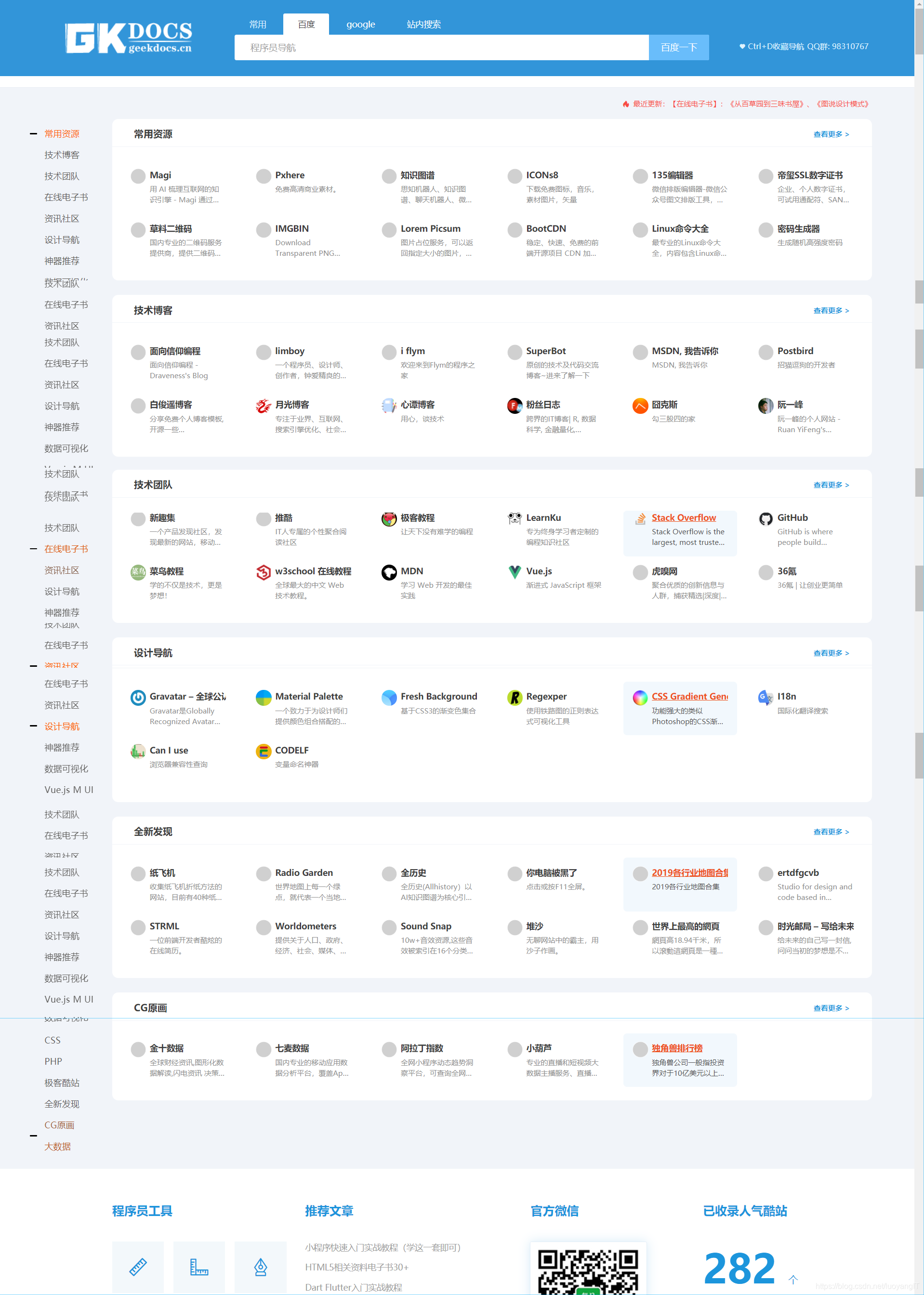Image resolution: width=924 pixels, height=1295 pixels.
Task: Open the 《图说设计模式》 update link
Action: click(x=843, y=104)
